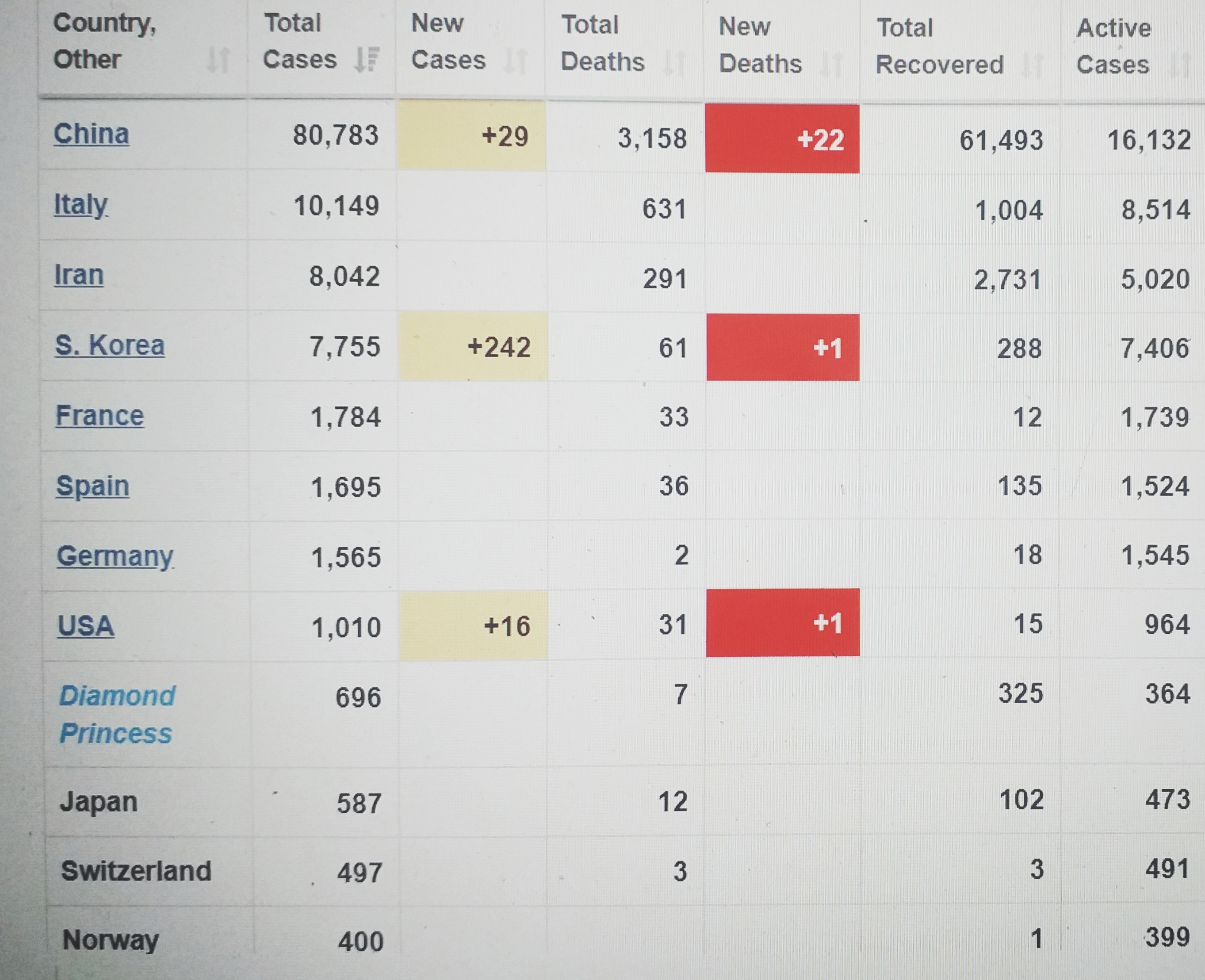Select USA new deaths +1 cell
This screenshot has height=980, width=1205.
coord(783,622)
